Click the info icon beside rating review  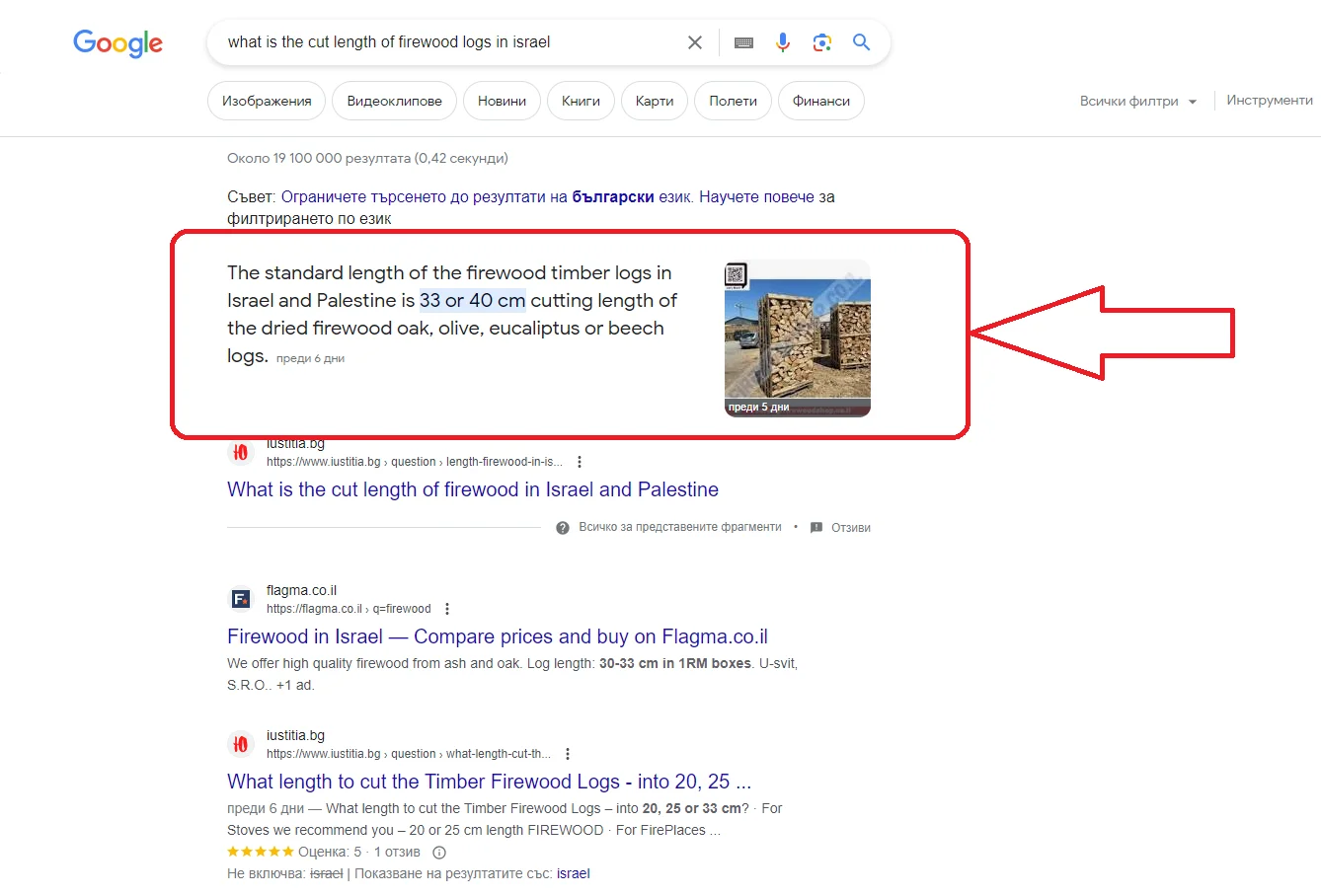pyautogui.click(x=439, y=853)
